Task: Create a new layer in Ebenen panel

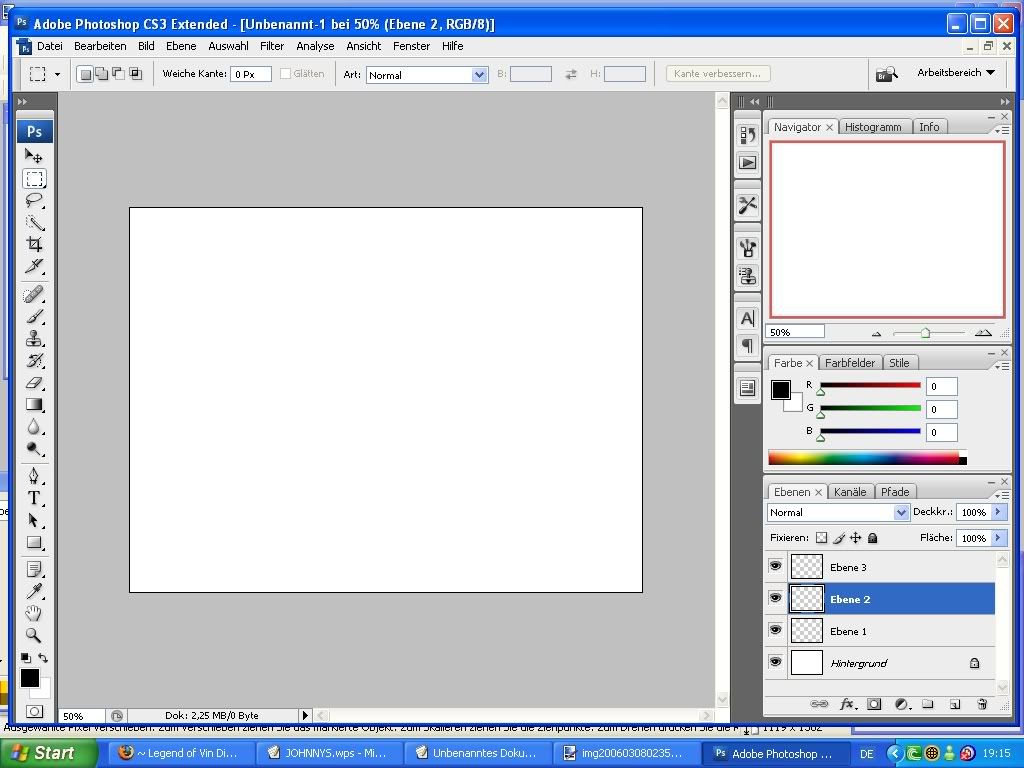Action: point(955,704)
